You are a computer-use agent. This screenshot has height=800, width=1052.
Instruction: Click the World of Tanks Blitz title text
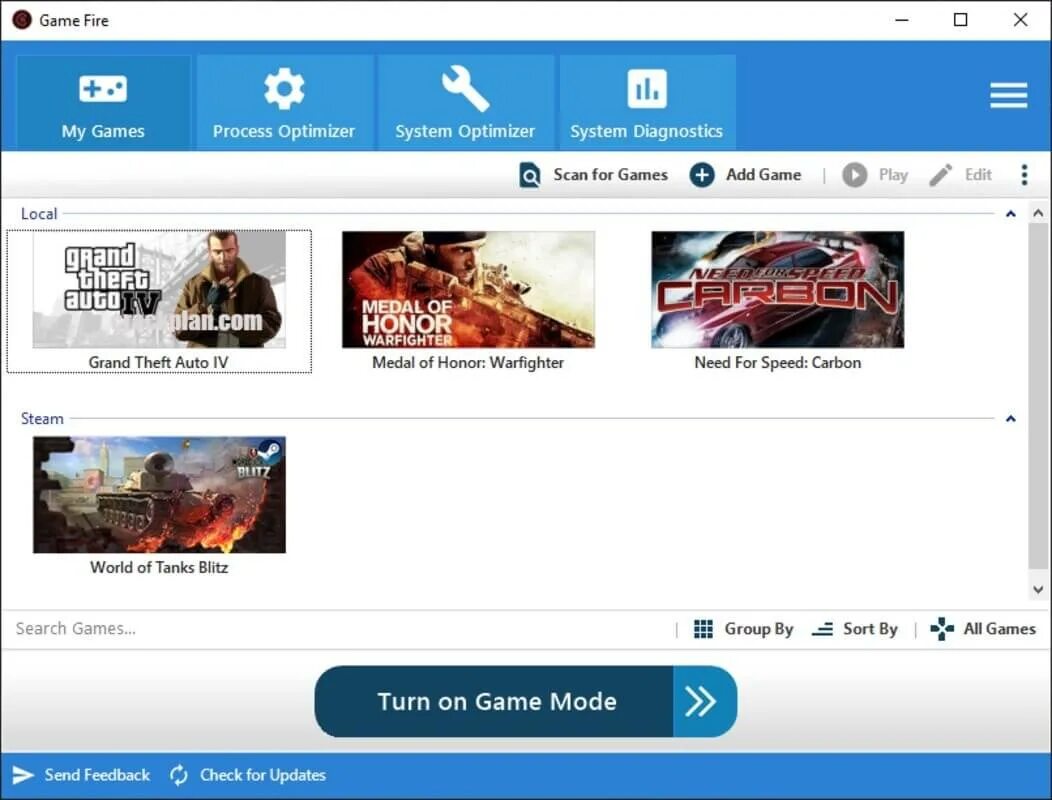[x=159, y=567]
